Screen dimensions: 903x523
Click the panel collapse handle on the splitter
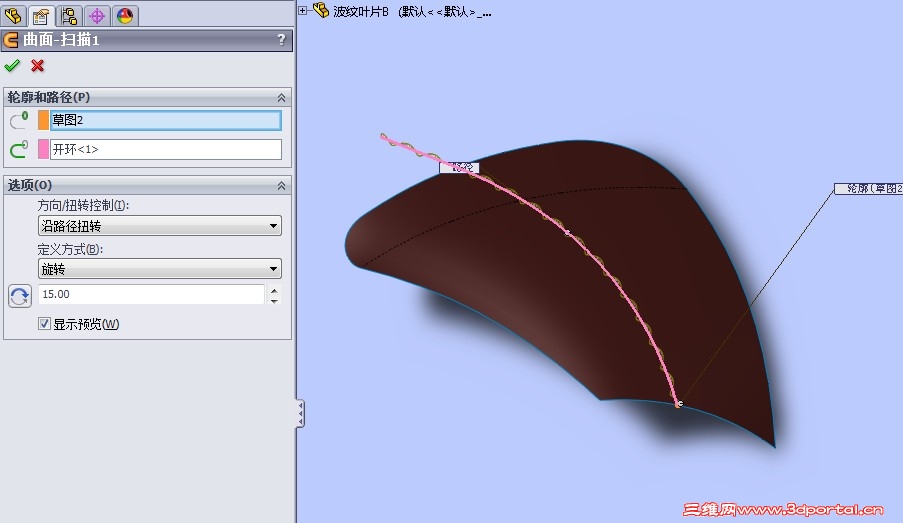(x=300, y=414)
